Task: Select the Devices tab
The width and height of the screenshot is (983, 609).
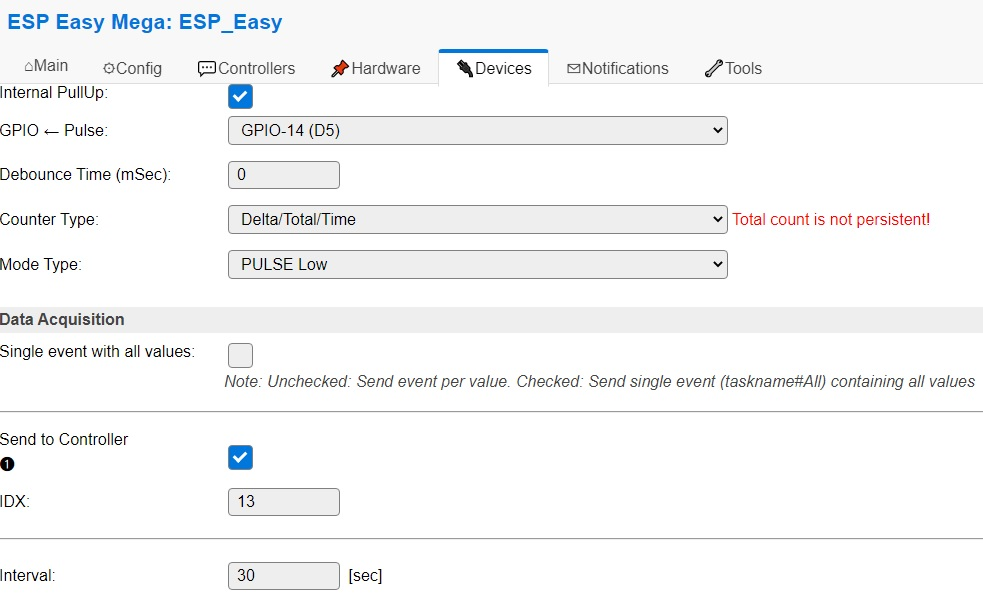Action: click(x=494, y=68)
